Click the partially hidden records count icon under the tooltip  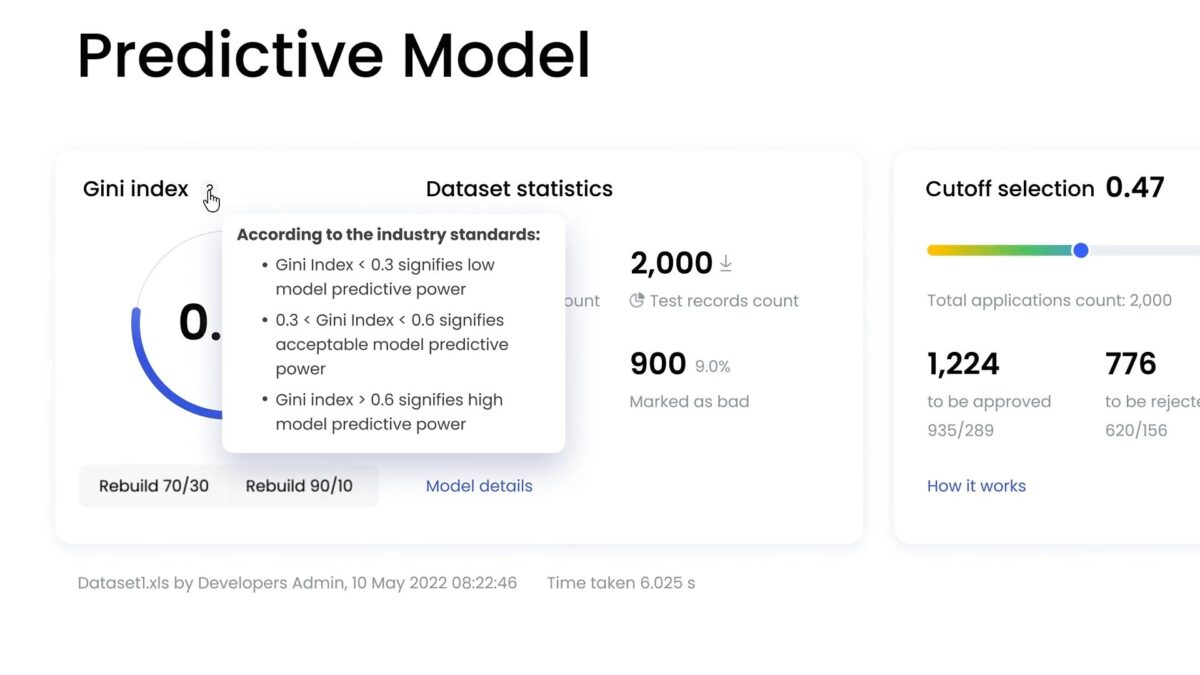[x=582, y=300]
